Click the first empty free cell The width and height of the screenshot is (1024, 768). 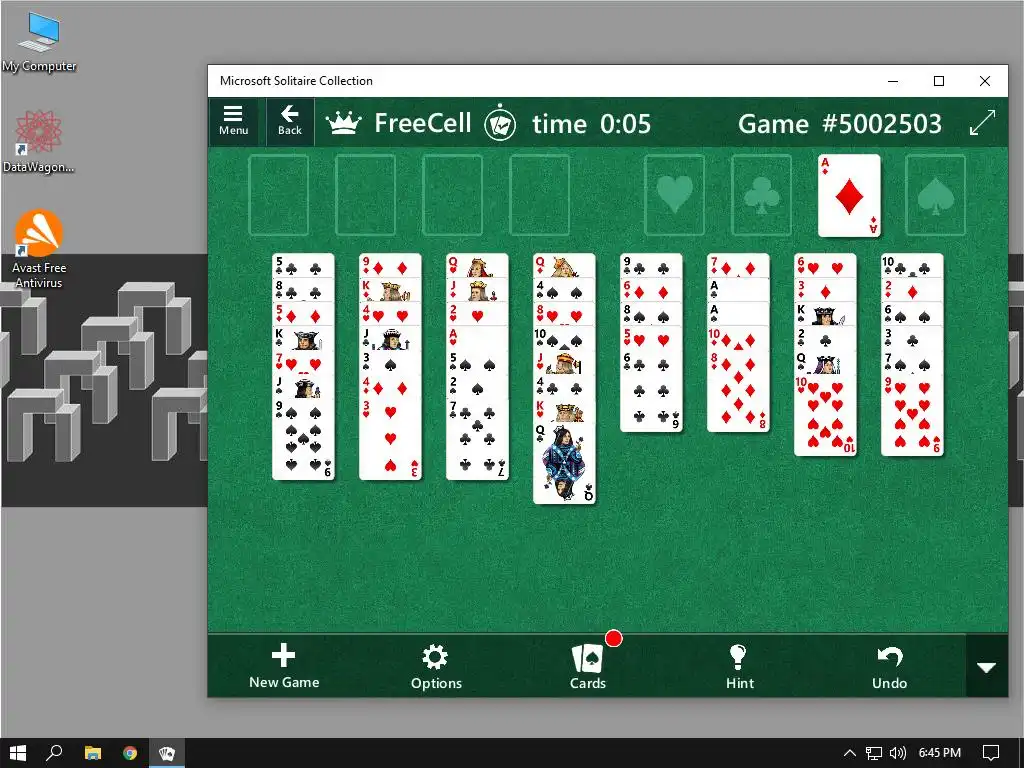(x=279, y=195)
